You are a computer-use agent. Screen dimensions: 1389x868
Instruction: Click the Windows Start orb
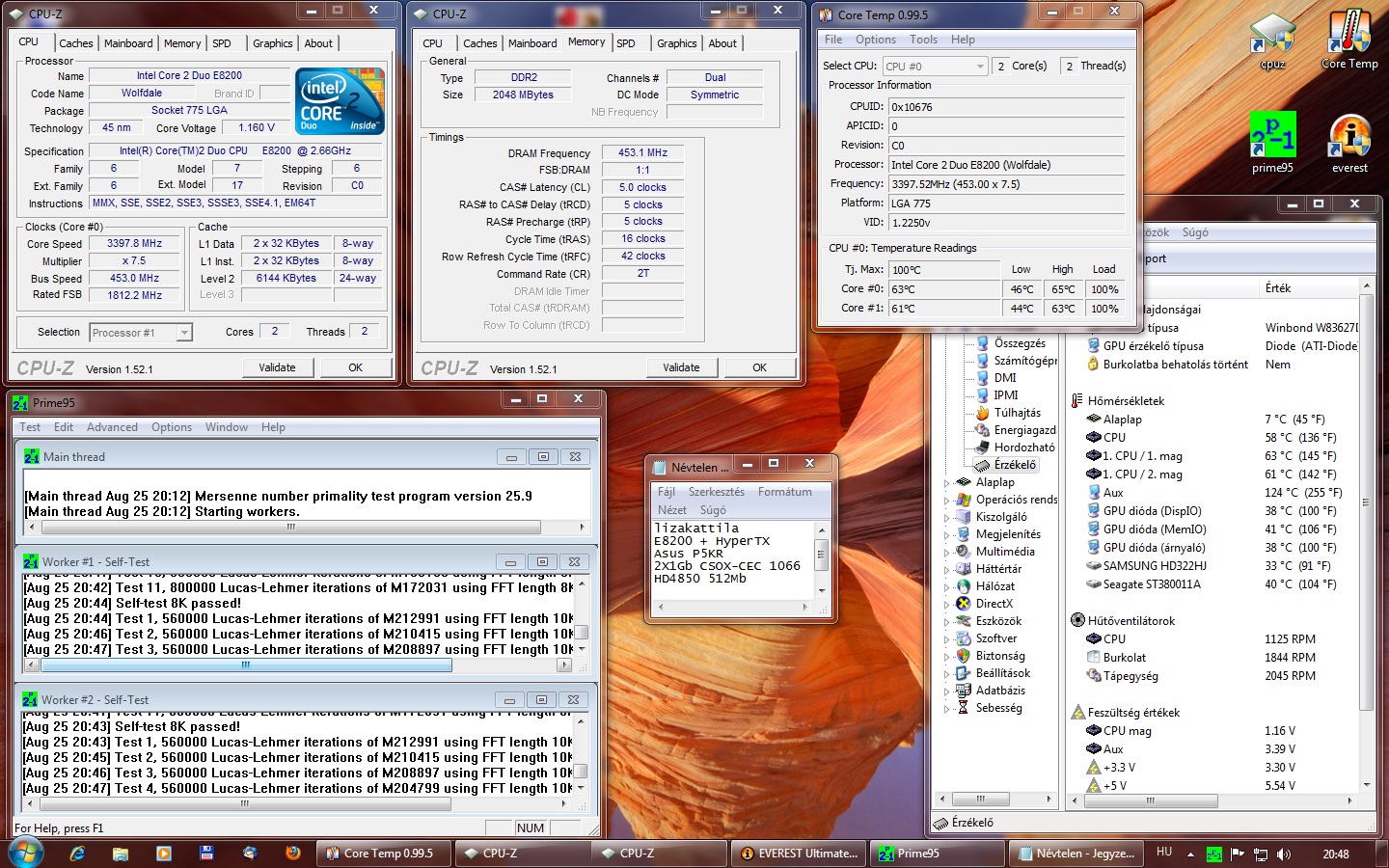tap(26, 853)
